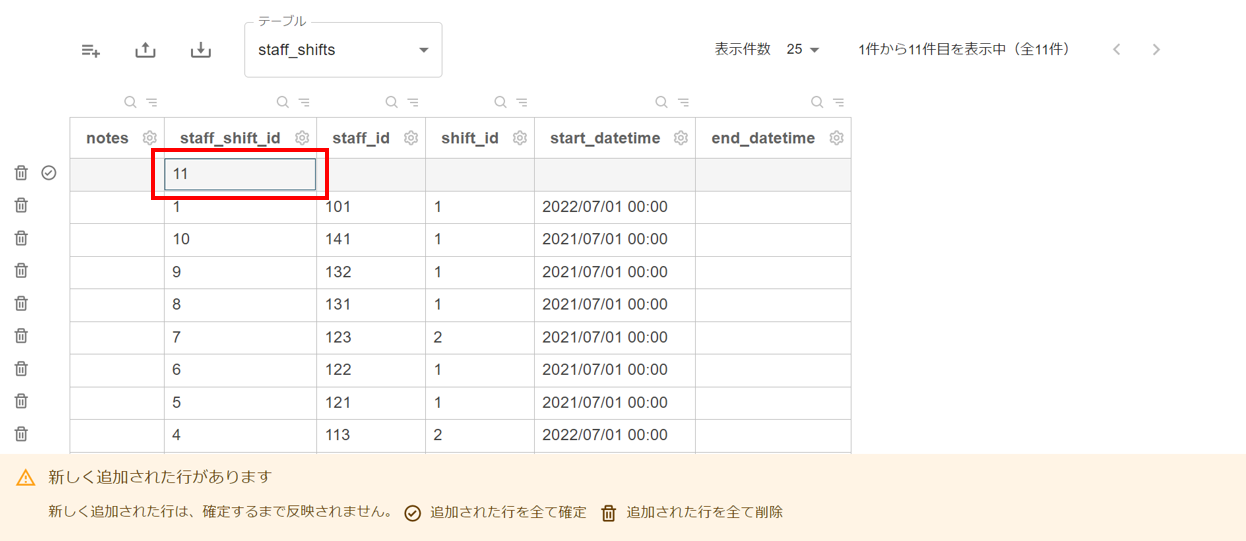Open notes column settings gear

(x=149, y=138)
